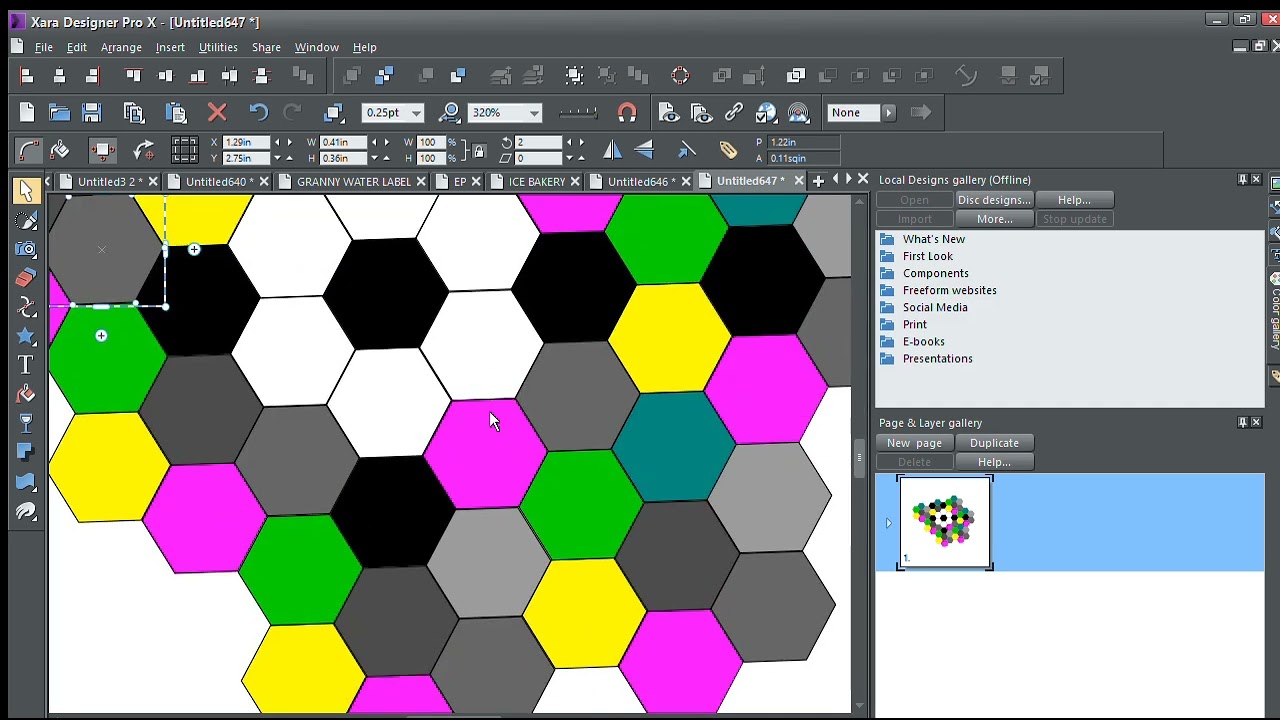Click the Disc designs... button

pyautogui.click(x=994, y=200)
